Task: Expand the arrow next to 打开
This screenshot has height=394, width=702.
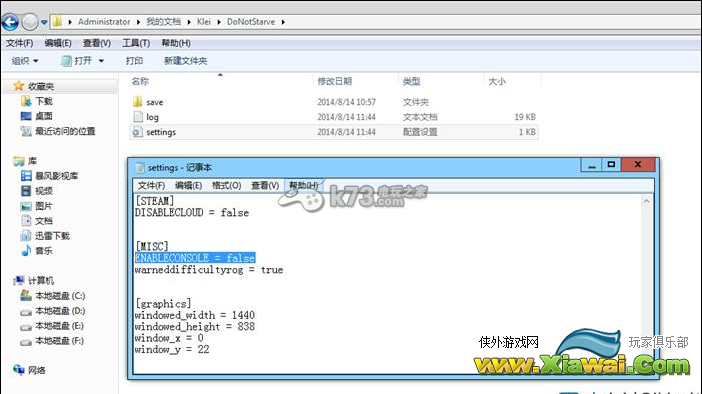Action: coord(101,61)
